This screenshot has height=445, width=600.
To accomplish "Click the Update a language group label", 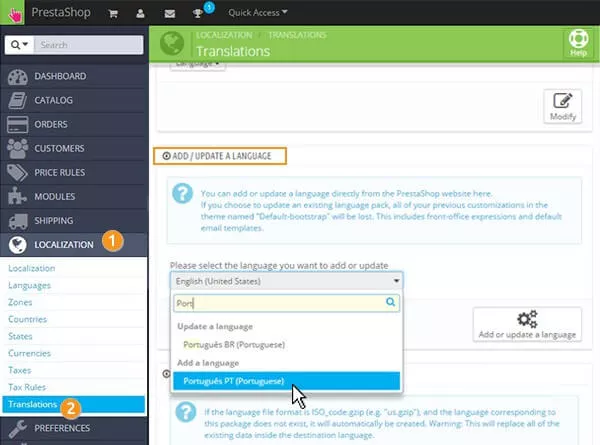I will coord(215,326).
